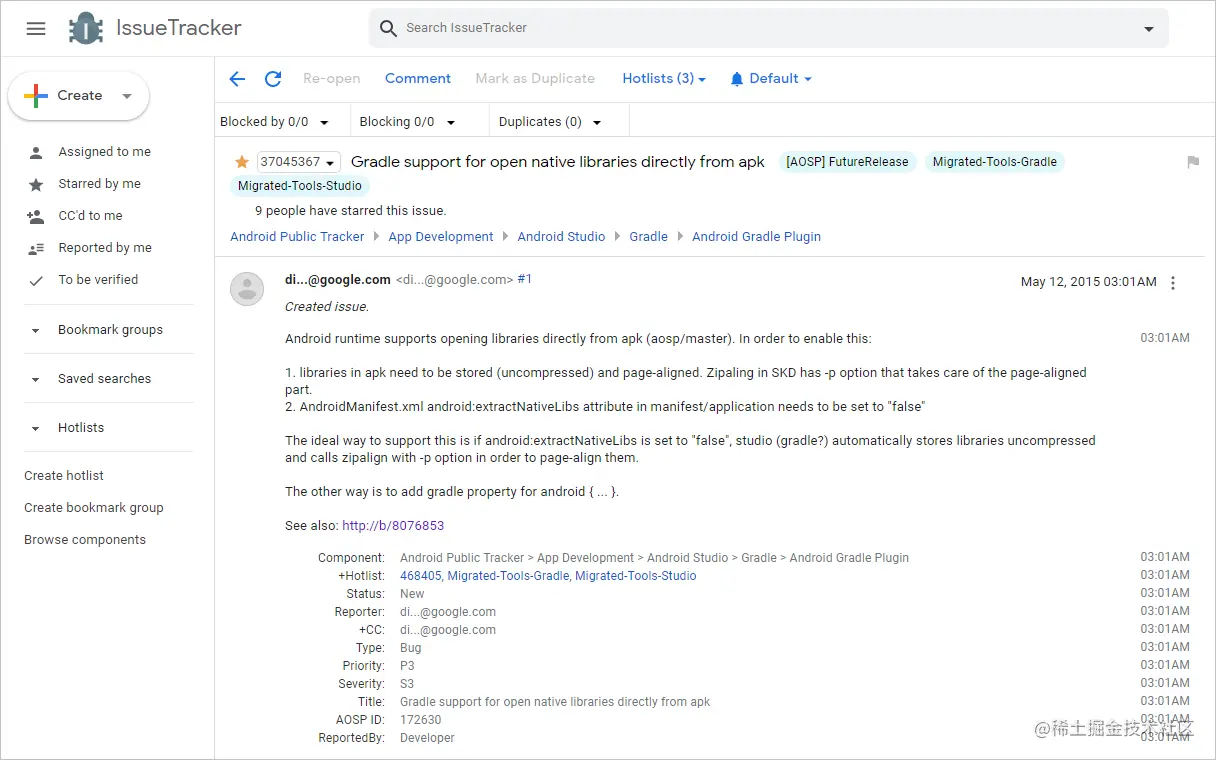This screenshot has width=1216, height=760.
Task: Open the Create dropdown arrow
Action: [127, 96]
